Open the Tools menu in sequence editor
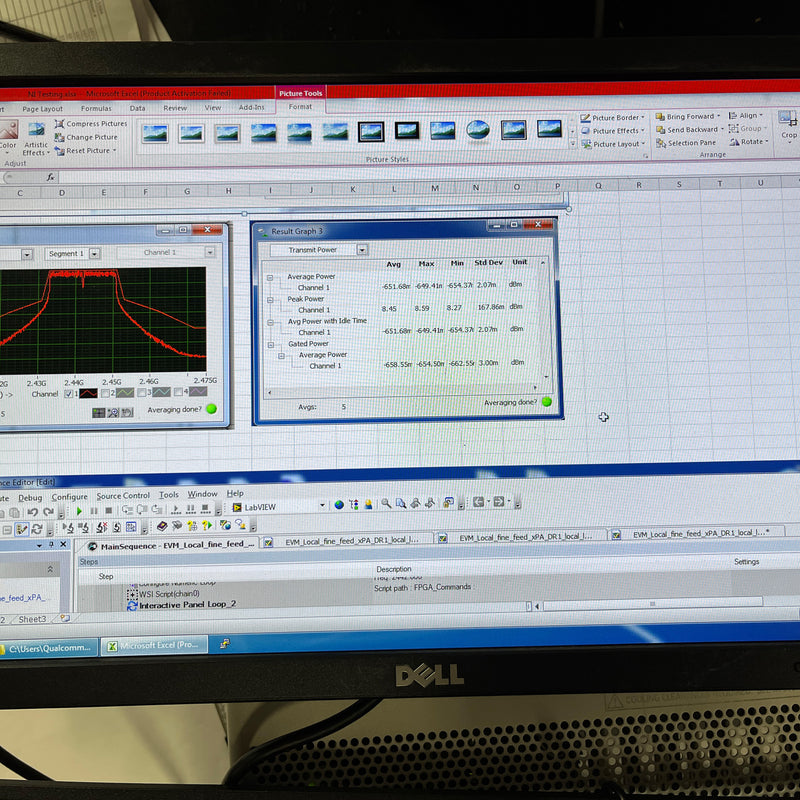The height and width of the screenshot is (800, 800). tap(168, 494)
